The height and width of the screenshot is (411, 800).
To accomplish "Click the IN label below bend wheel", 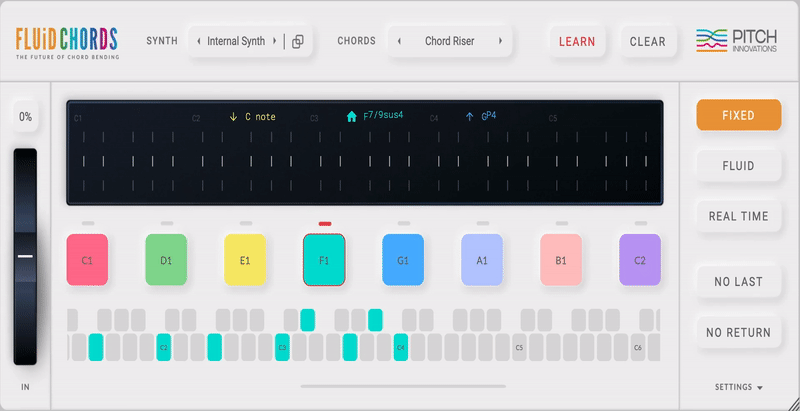I will tap(25, 387).
